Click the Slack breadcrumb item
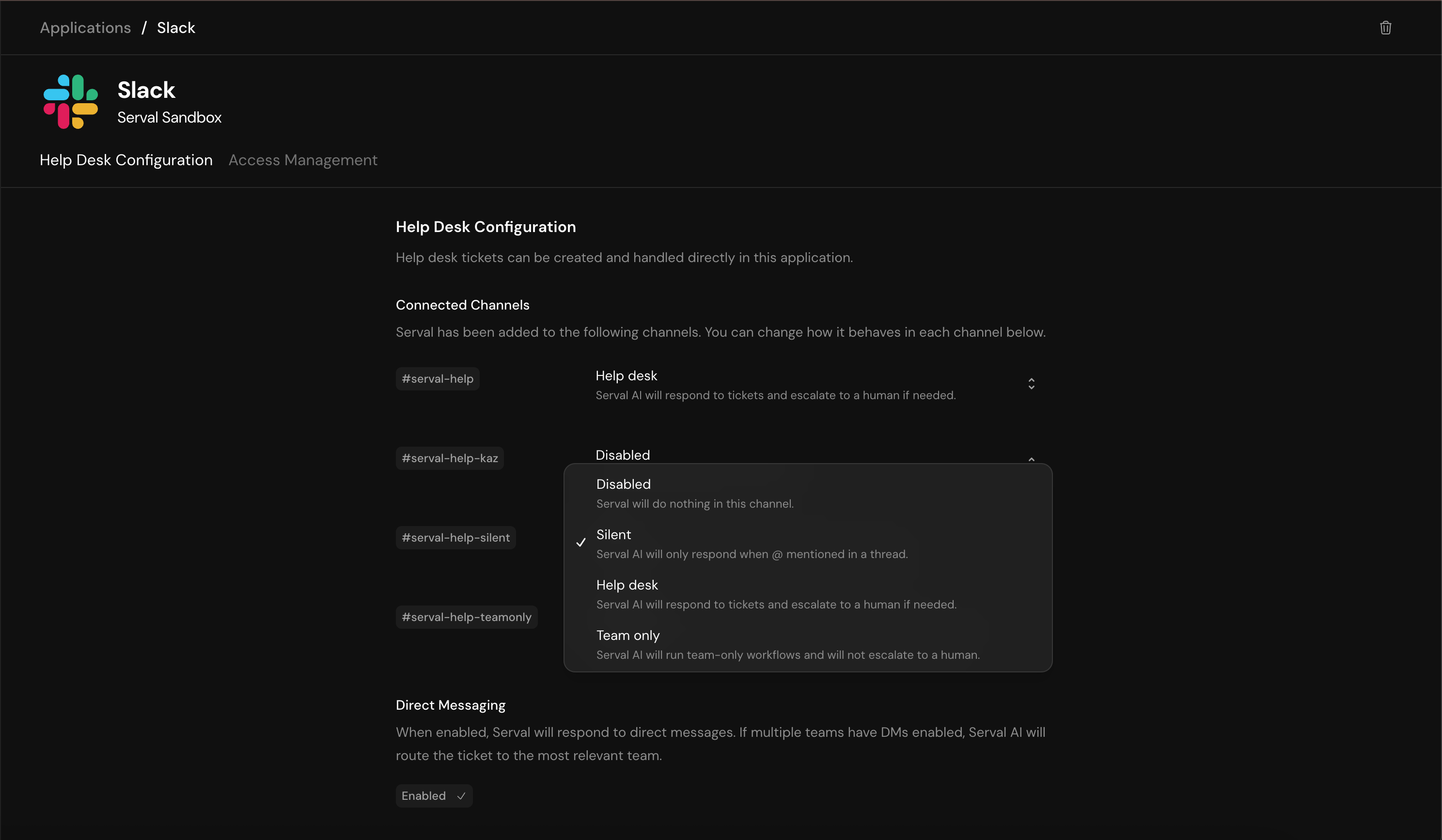 point(176,28)
